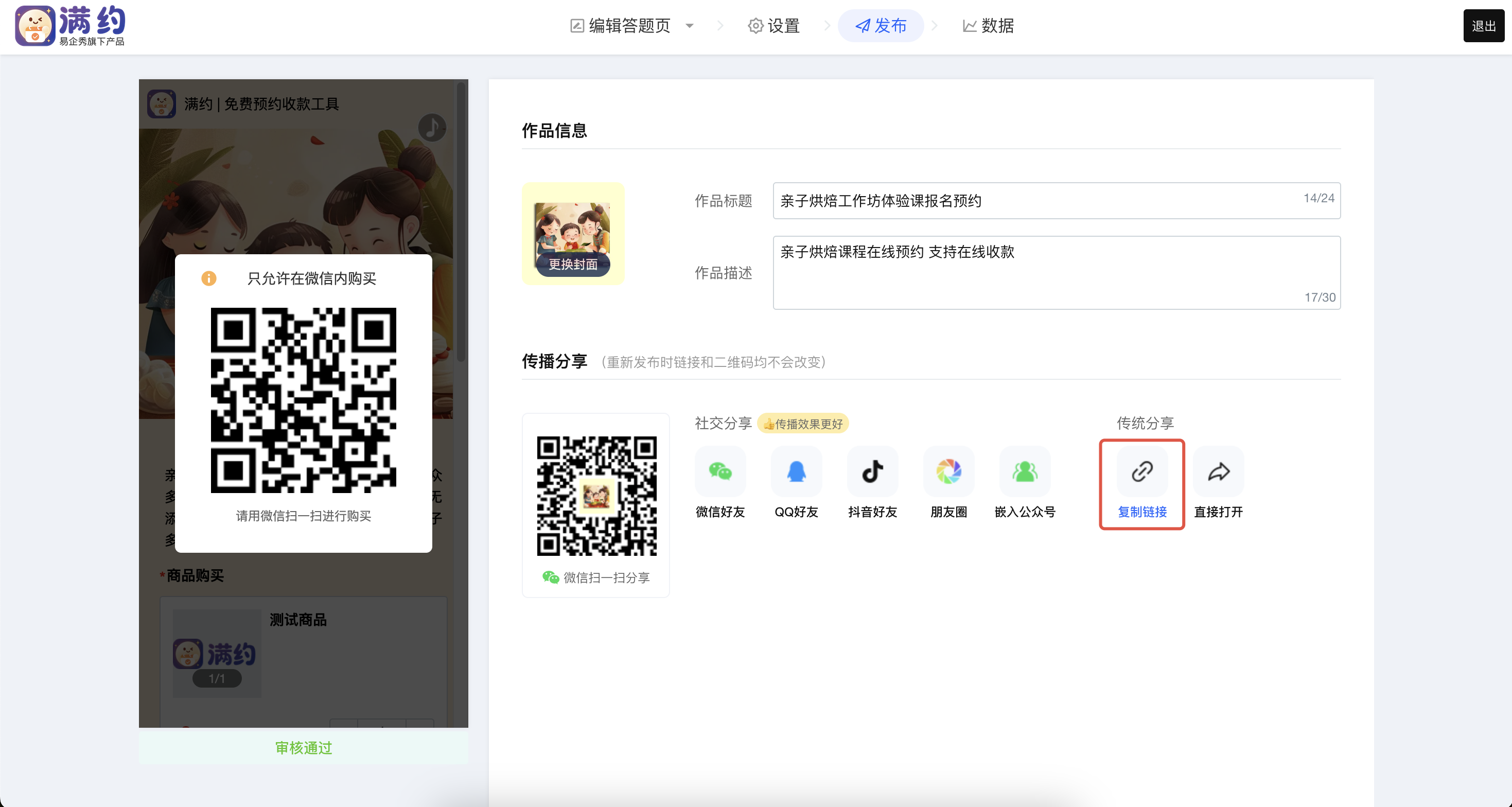Switch to the 数据 tab
This screenshot has height=807, width=1512.
[989, 26]
